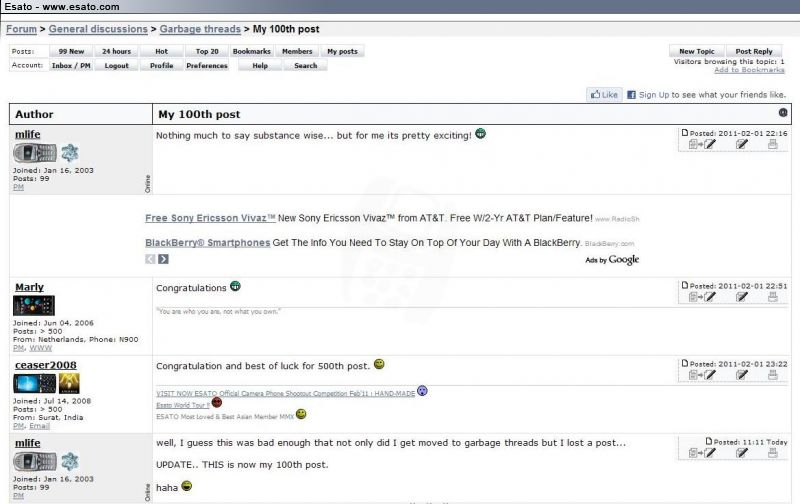This screenshot has height=504, width=800.
Task: Open the Garbage threads breadcrumb link
Action: [200, 29]
